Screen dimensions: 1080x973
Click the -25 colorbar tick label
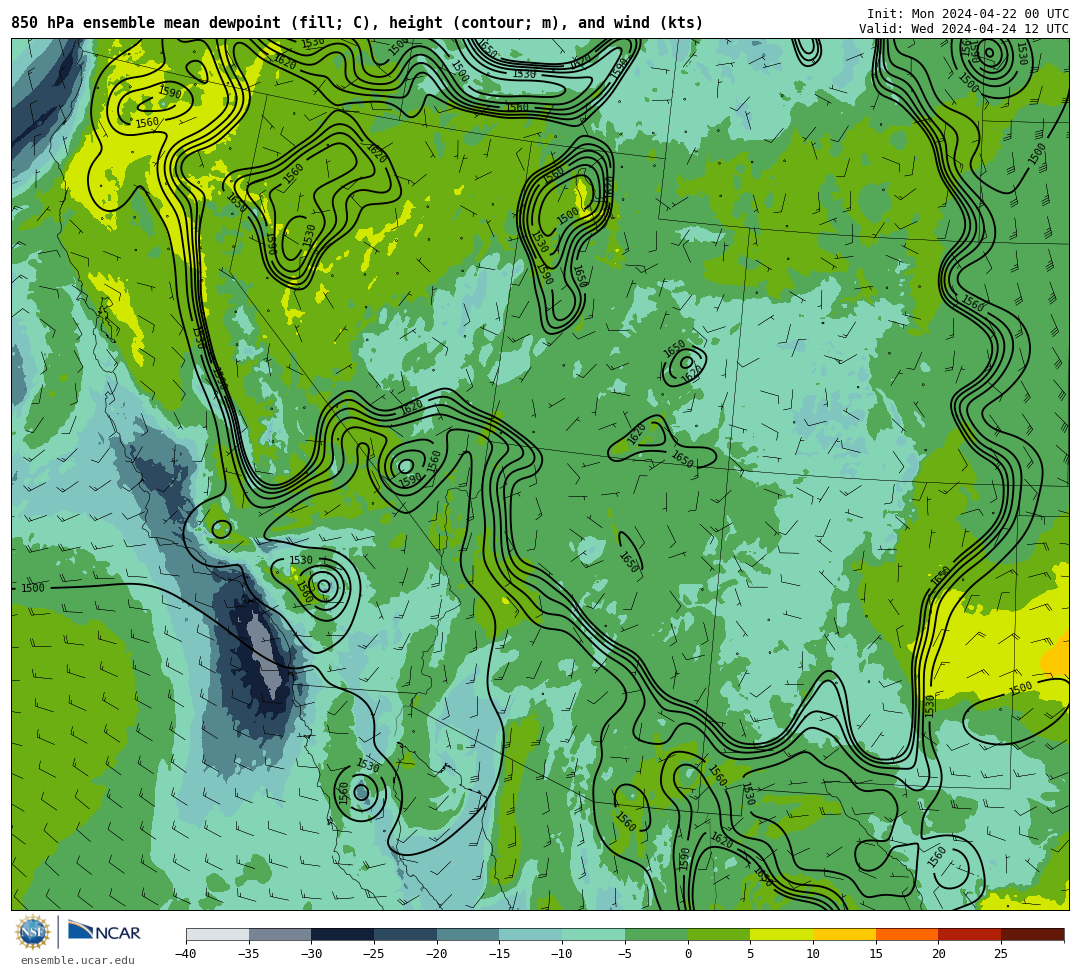coord(374,954)
